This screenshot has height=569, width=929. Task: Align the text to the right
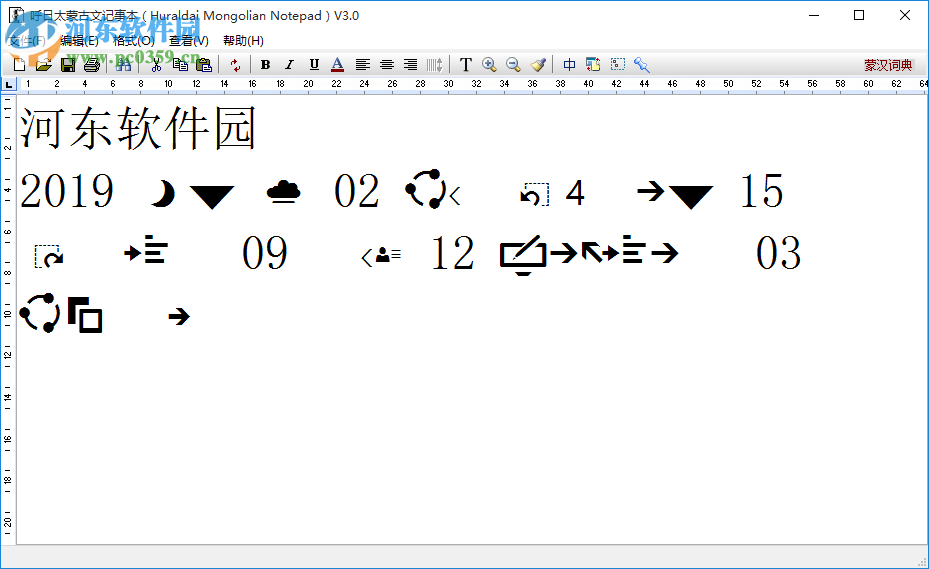pos(411,65)
